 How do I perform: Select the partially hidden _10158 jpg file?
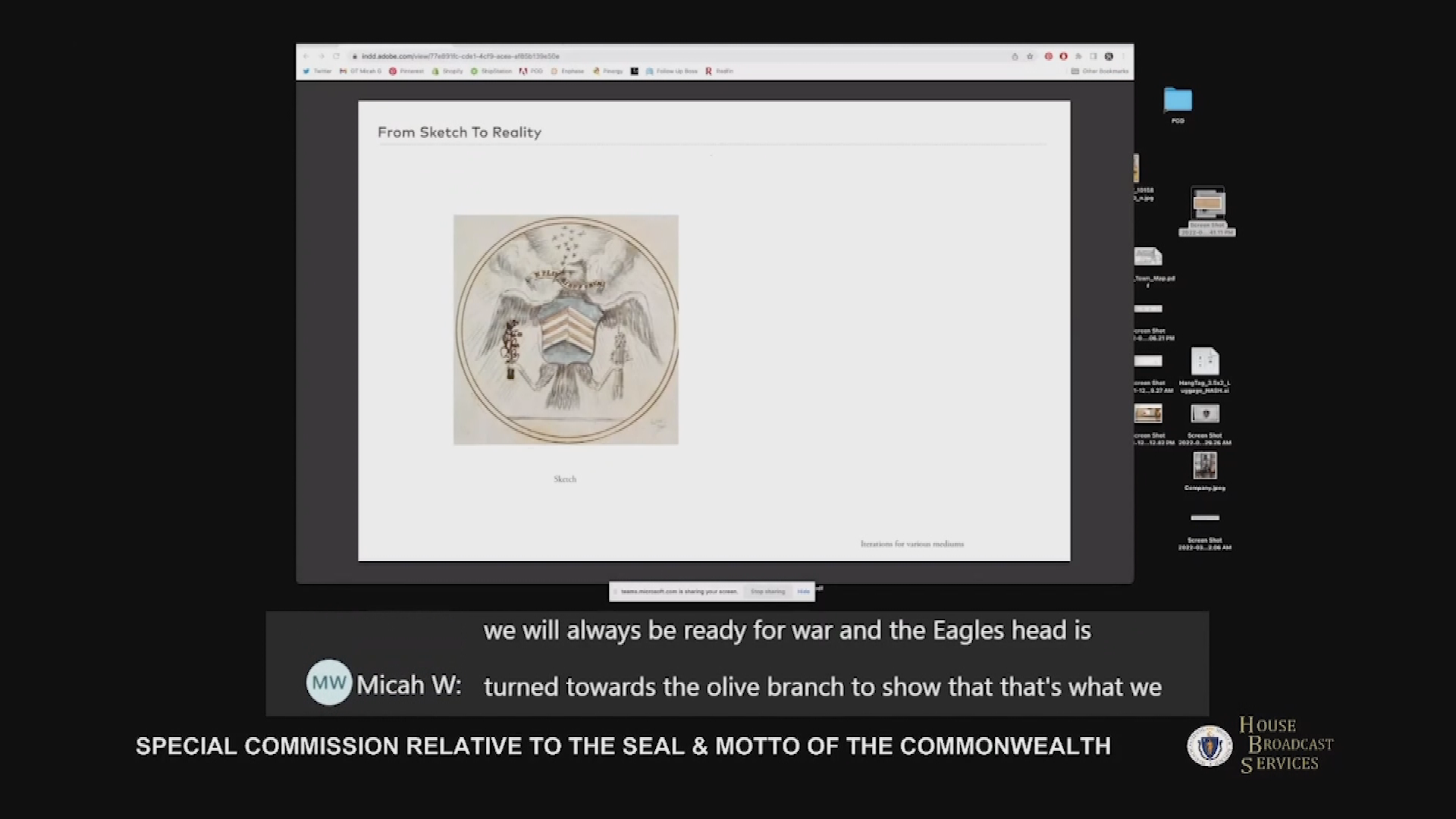pos(1141,178)
